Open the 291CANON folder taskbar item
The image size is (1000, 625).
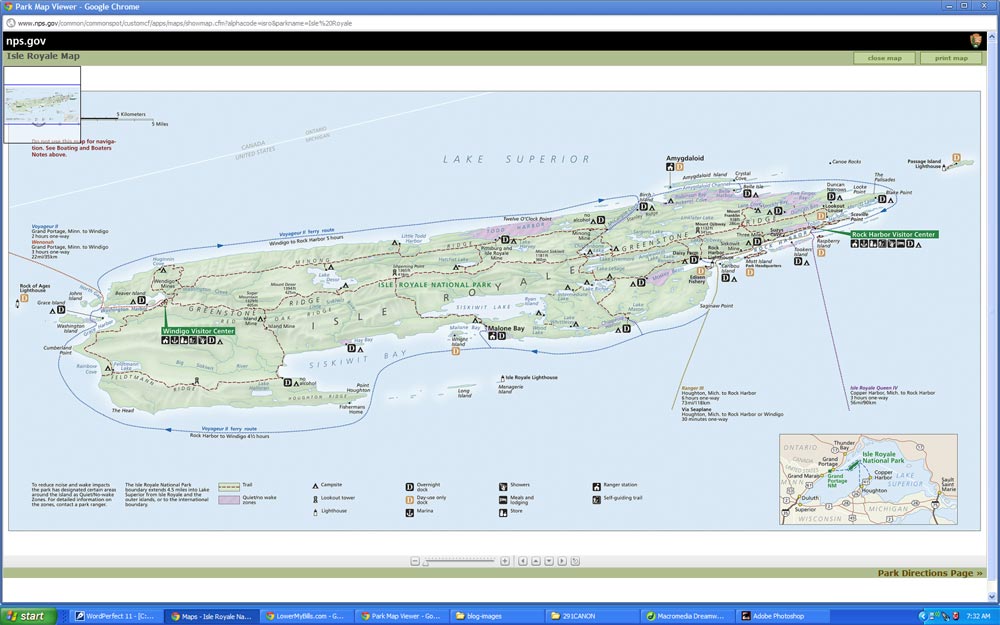(592, 616)
